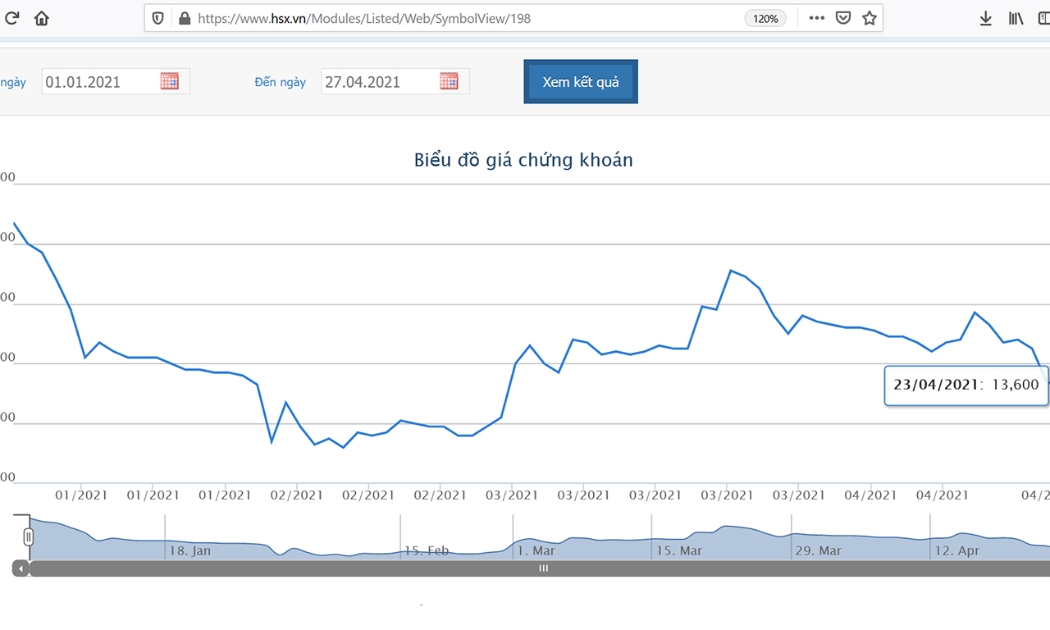Click the 23/04/2021: 13,600 tooltip
1050x630 pixels.
coord(966,385)
